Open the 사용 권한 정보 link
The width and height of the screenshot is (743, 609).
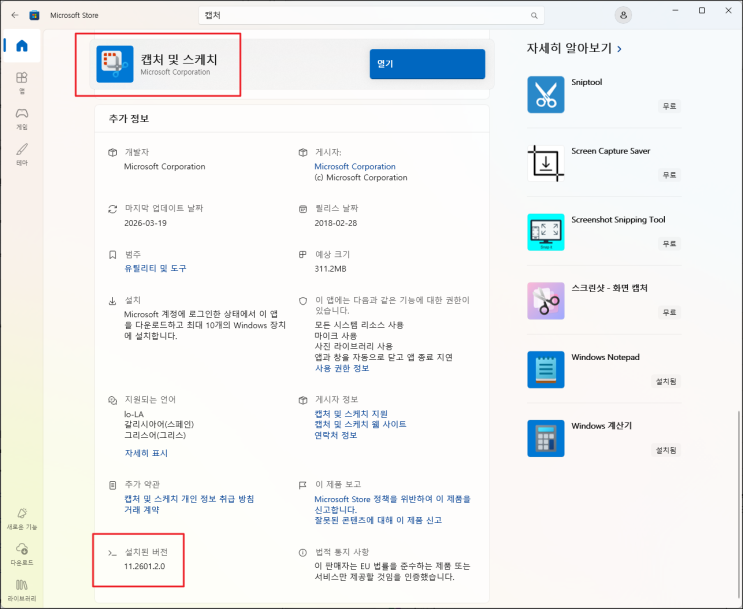pyautogui.click(x=342, y=368)
